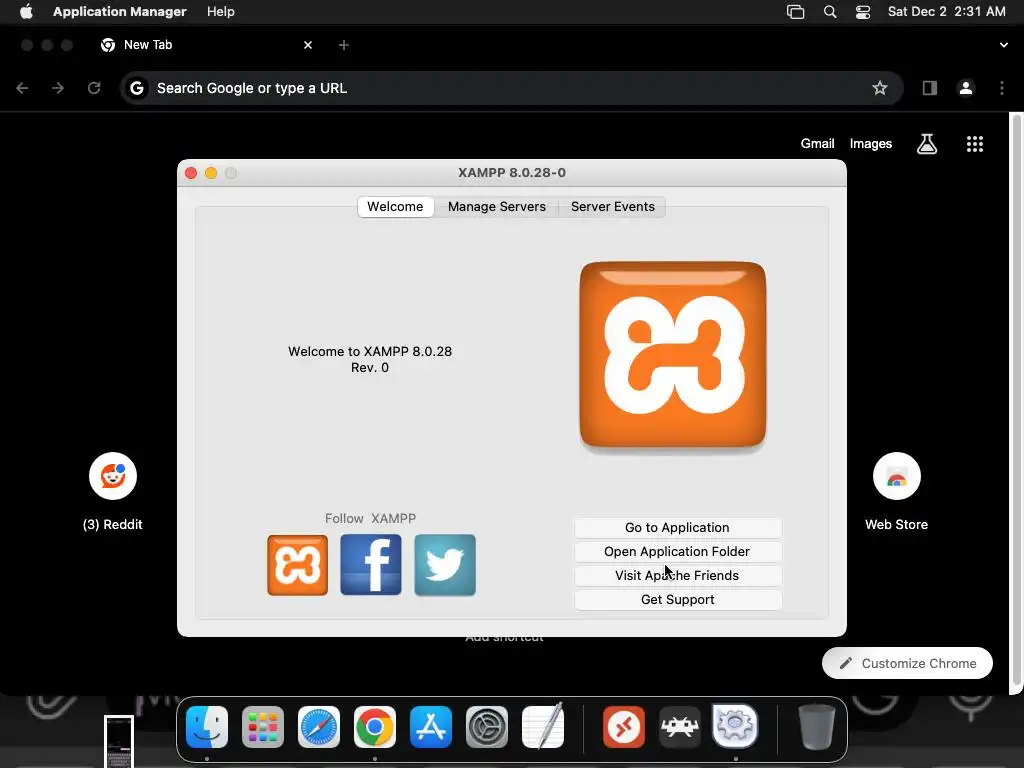
Task: Open Safari from the Dock
Action: [319, 727]
